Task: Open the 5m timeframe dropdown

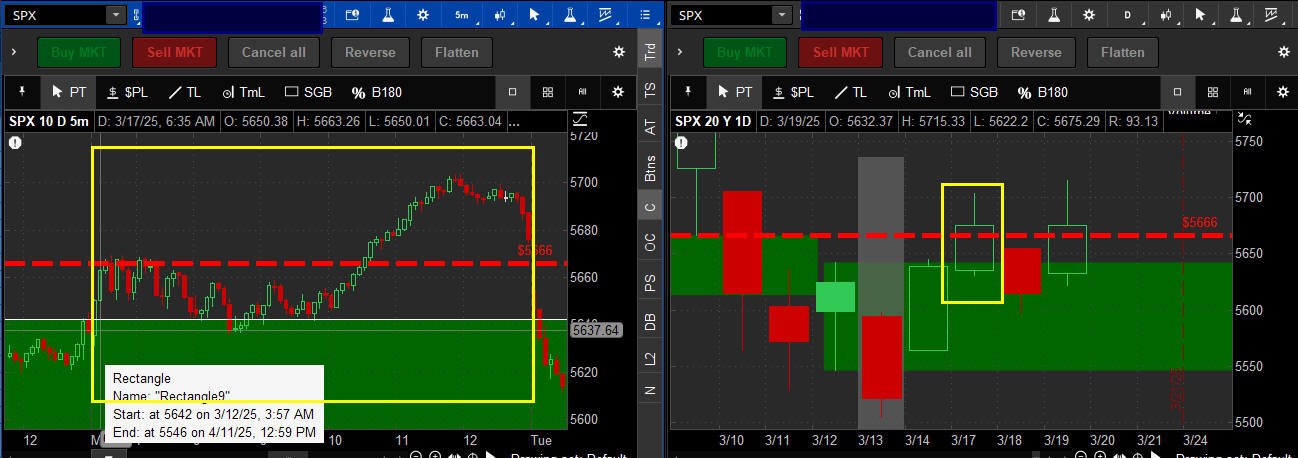Action: (x=461, y=15)
